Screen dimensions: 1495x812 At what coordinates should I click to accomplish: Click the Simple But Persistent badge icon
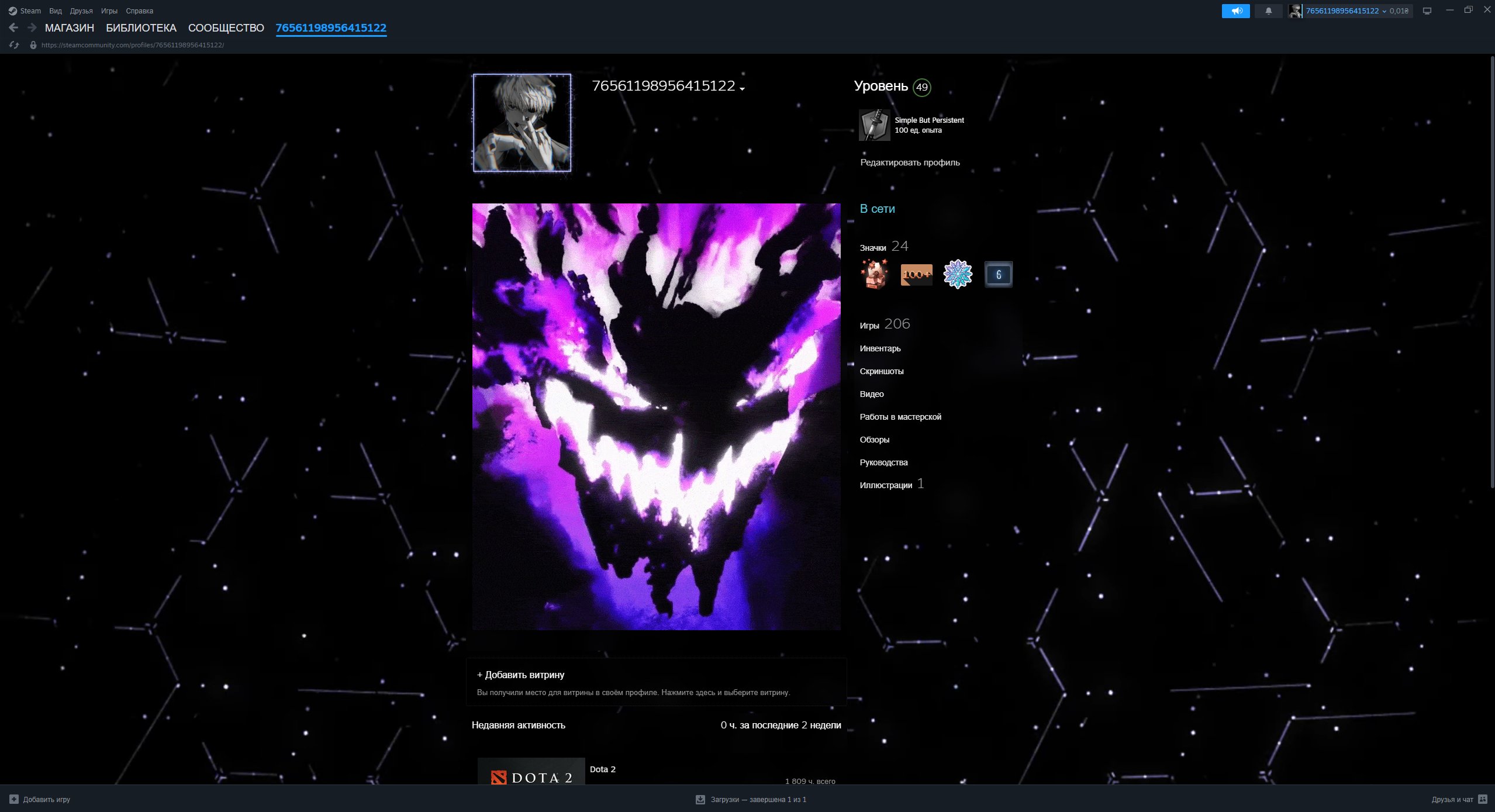874,125
